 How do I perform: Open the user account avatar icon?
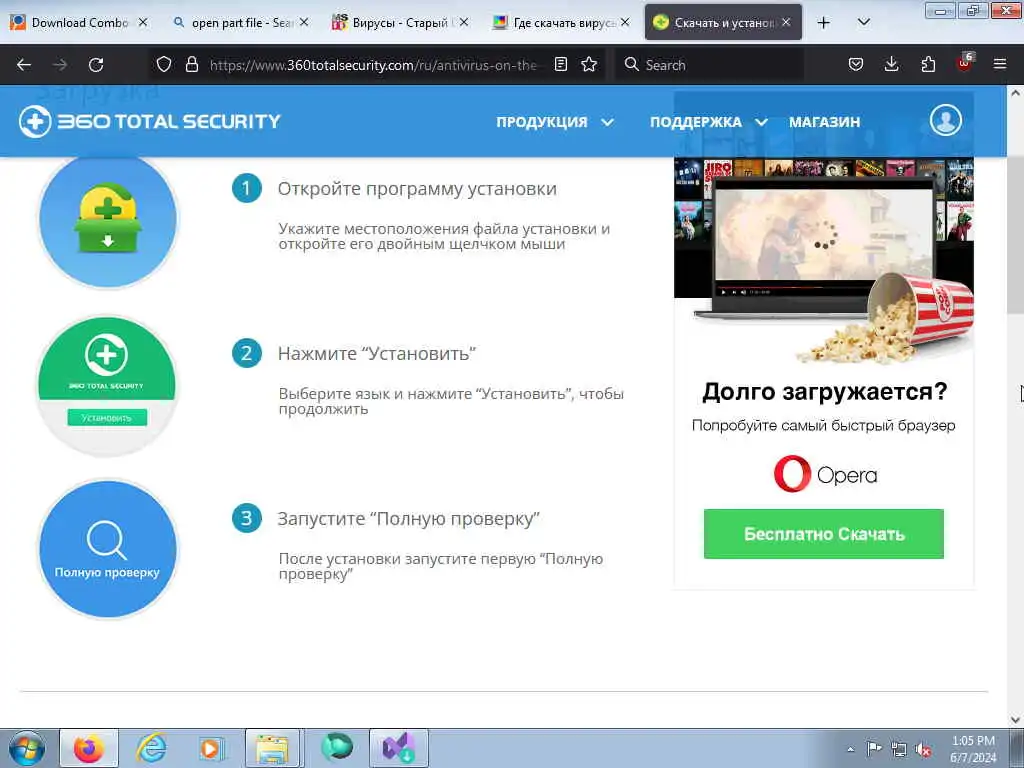946,121
